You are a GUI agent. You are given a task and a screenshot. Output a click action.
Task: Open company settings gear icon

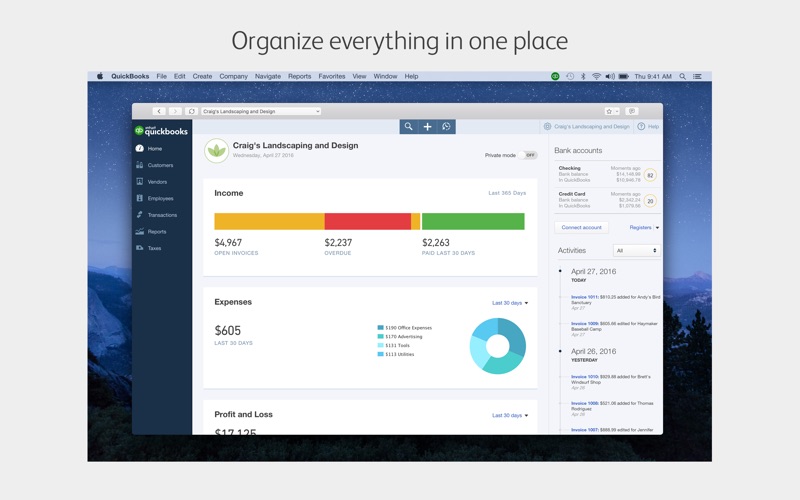coord(547,127)
